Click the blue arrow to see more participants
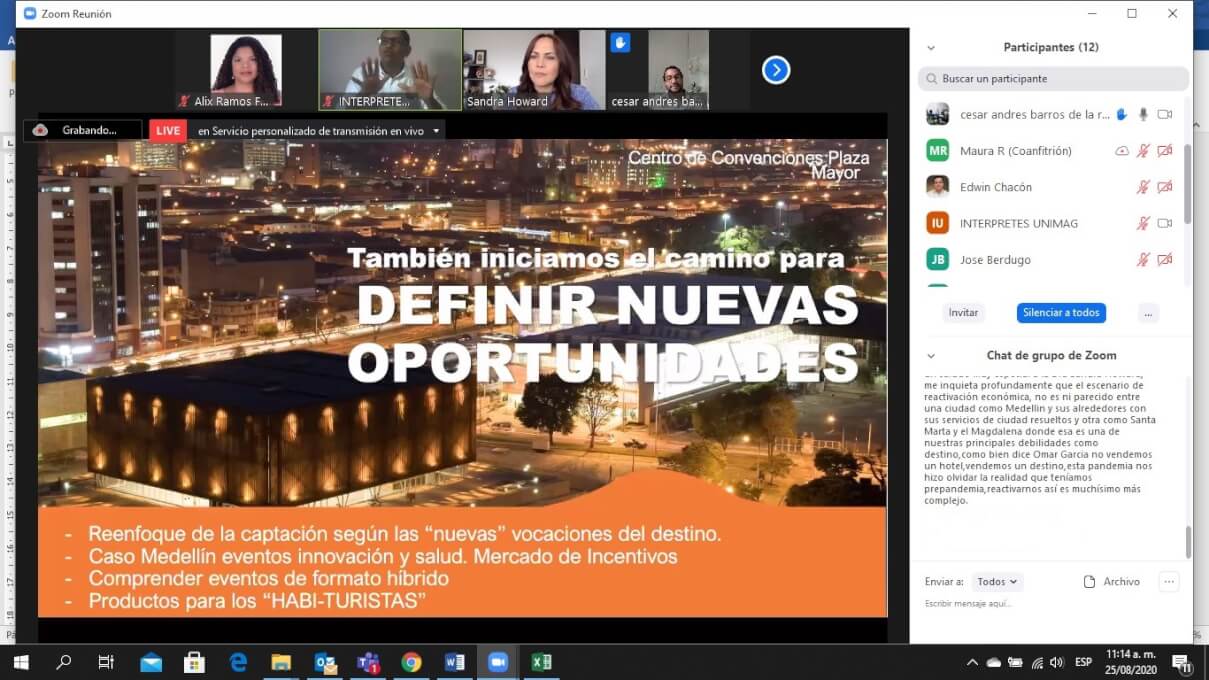 [x=776, y=70]
